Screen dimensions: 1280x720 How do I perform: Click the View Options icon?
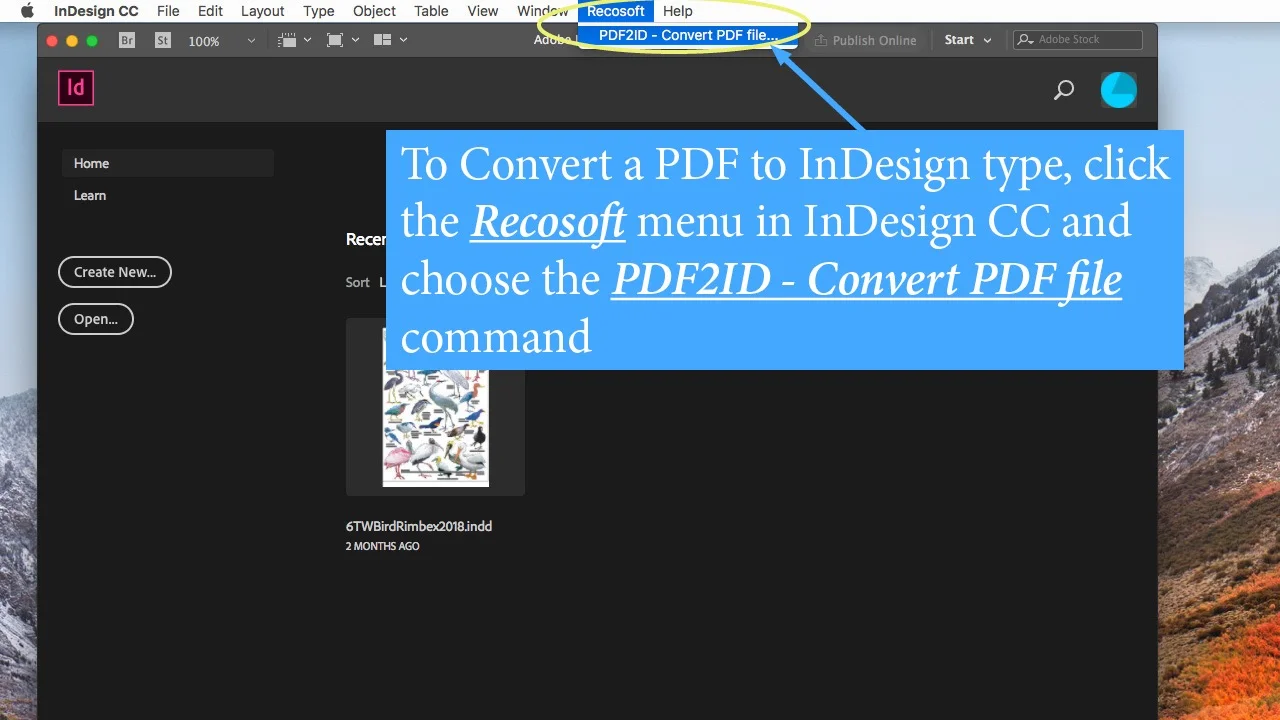point(288,40)
